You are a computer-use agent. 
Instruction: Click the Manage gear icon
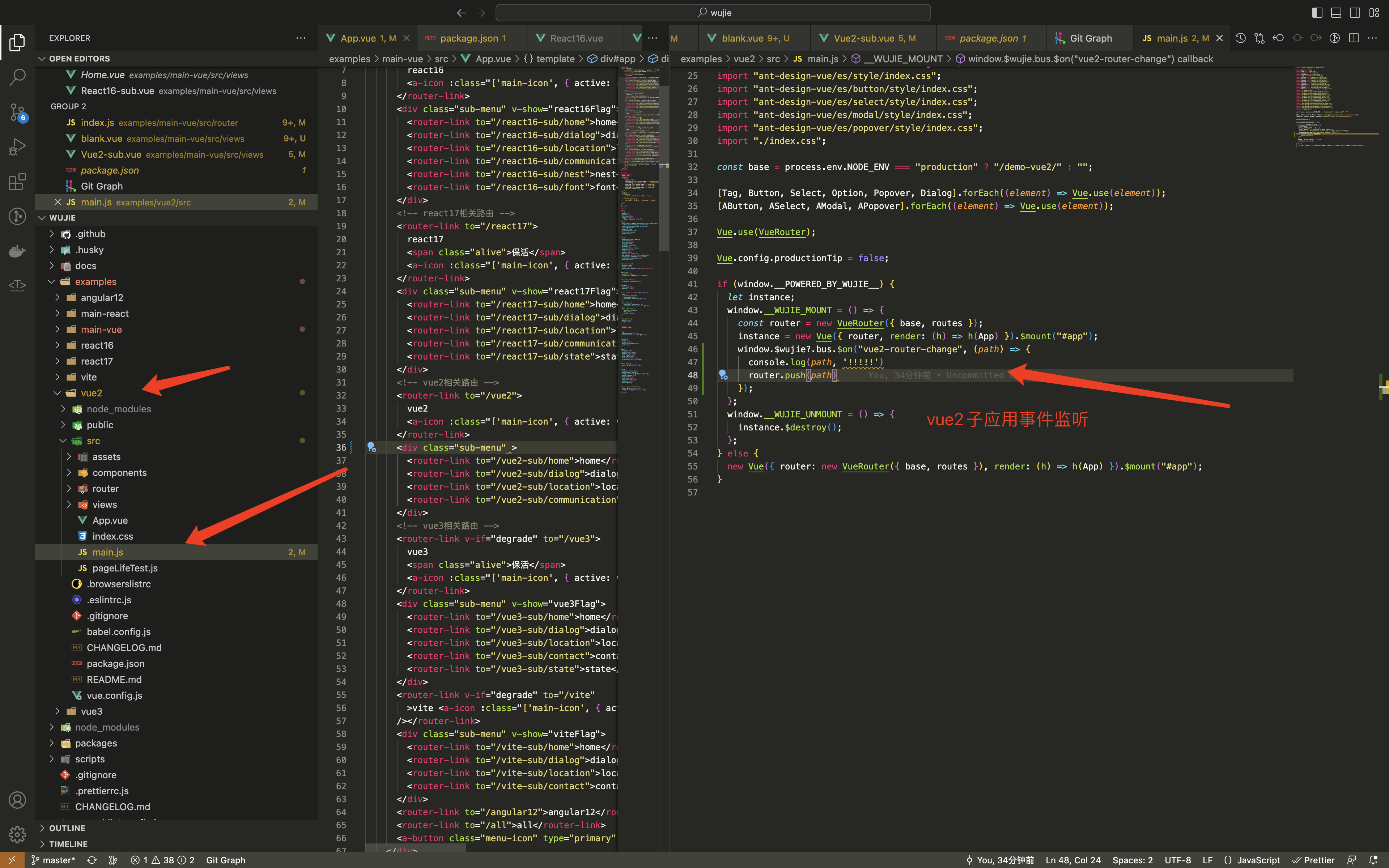tap(17, 834)
